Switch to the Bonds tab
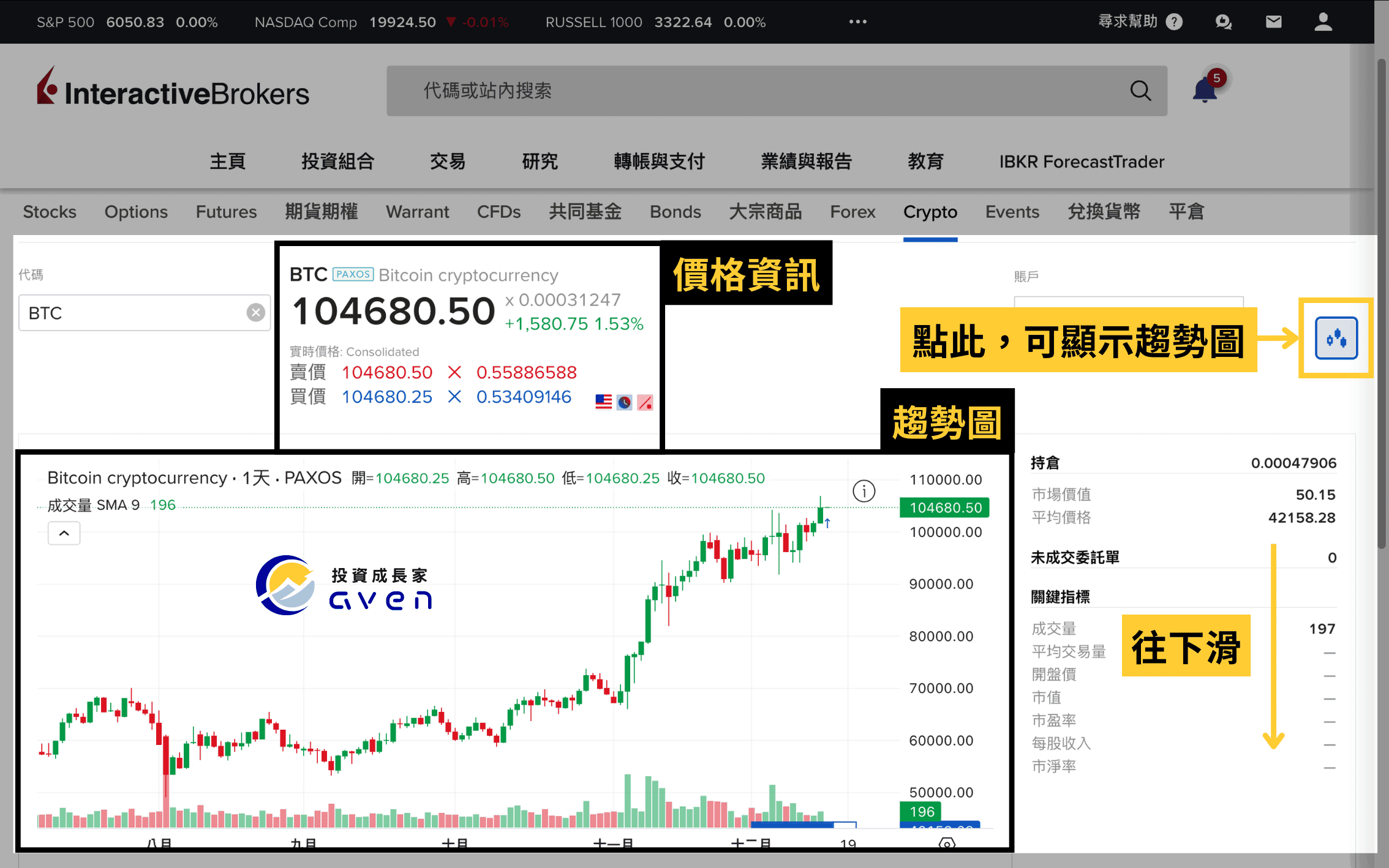Viewport: 1389px width, 868px height. [x=675, y=212]
